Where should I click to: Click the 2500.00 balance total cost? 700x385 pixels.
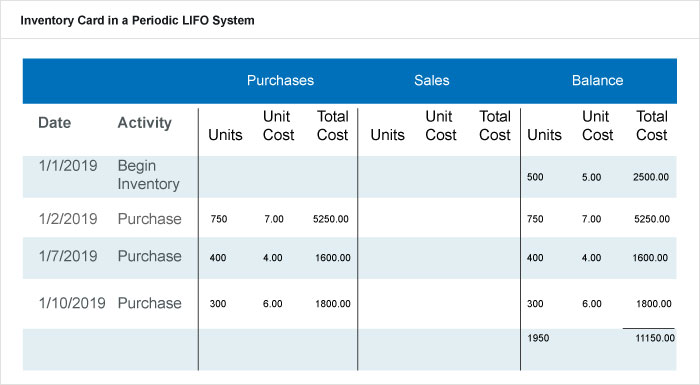click(651, 177)
